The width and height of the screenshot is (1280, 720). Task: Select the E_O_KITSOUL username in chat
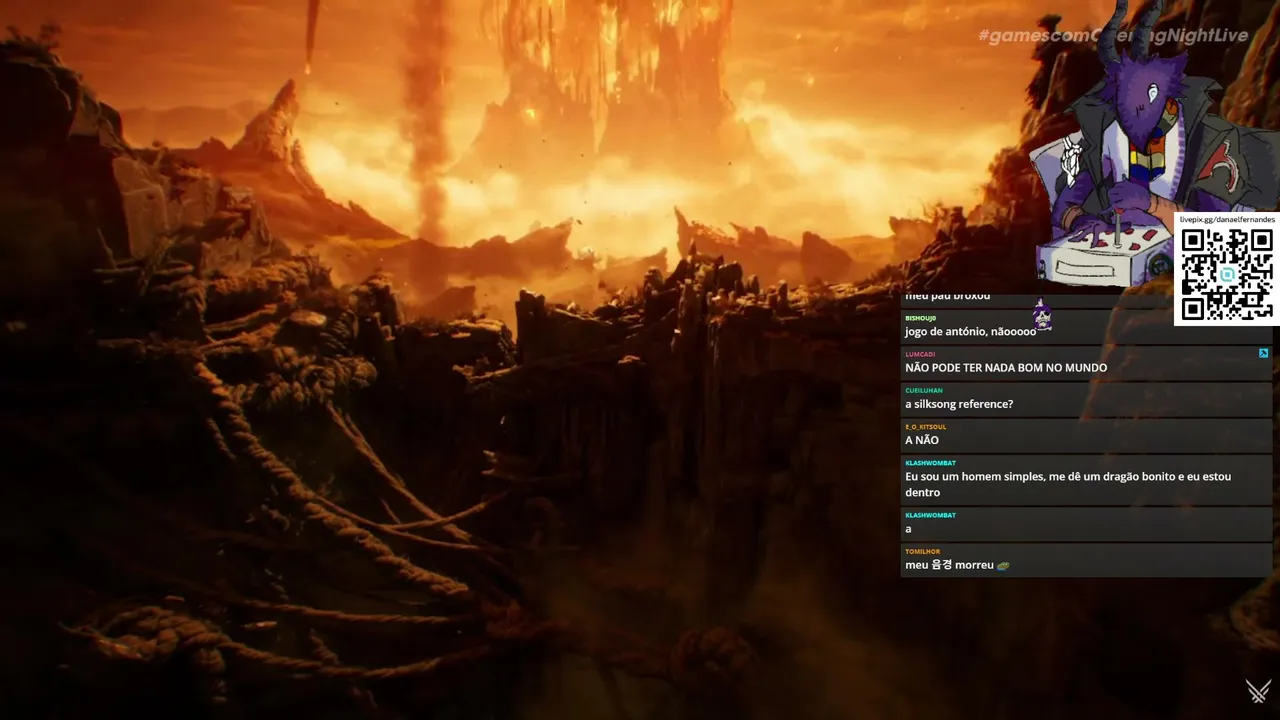(x=925, y=427)
